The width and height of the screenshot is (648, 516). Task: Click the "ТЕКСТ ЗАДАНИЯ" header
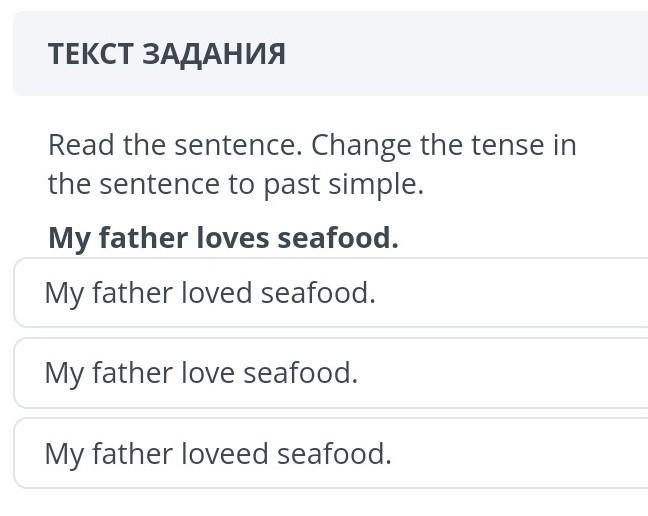tap(166, 54)
